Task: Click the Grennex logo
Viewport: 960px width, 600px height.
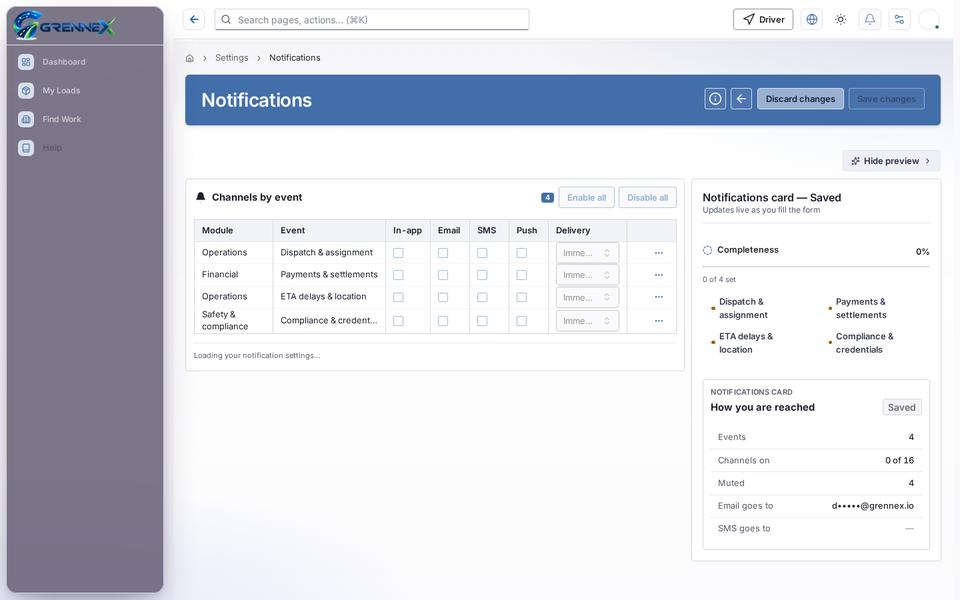Action: point(64,26)
